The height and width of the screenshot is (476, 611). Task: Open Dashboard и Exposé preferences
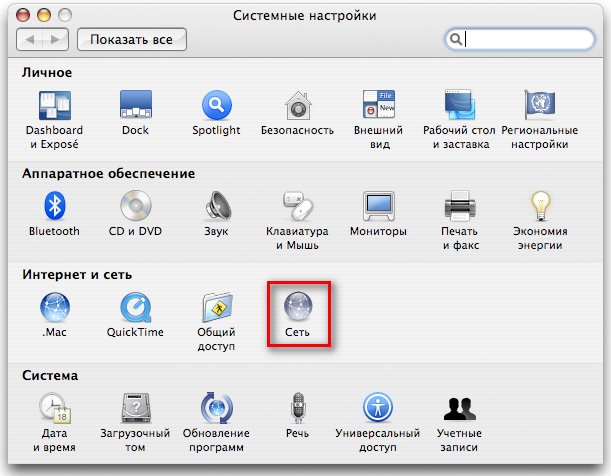54,105
